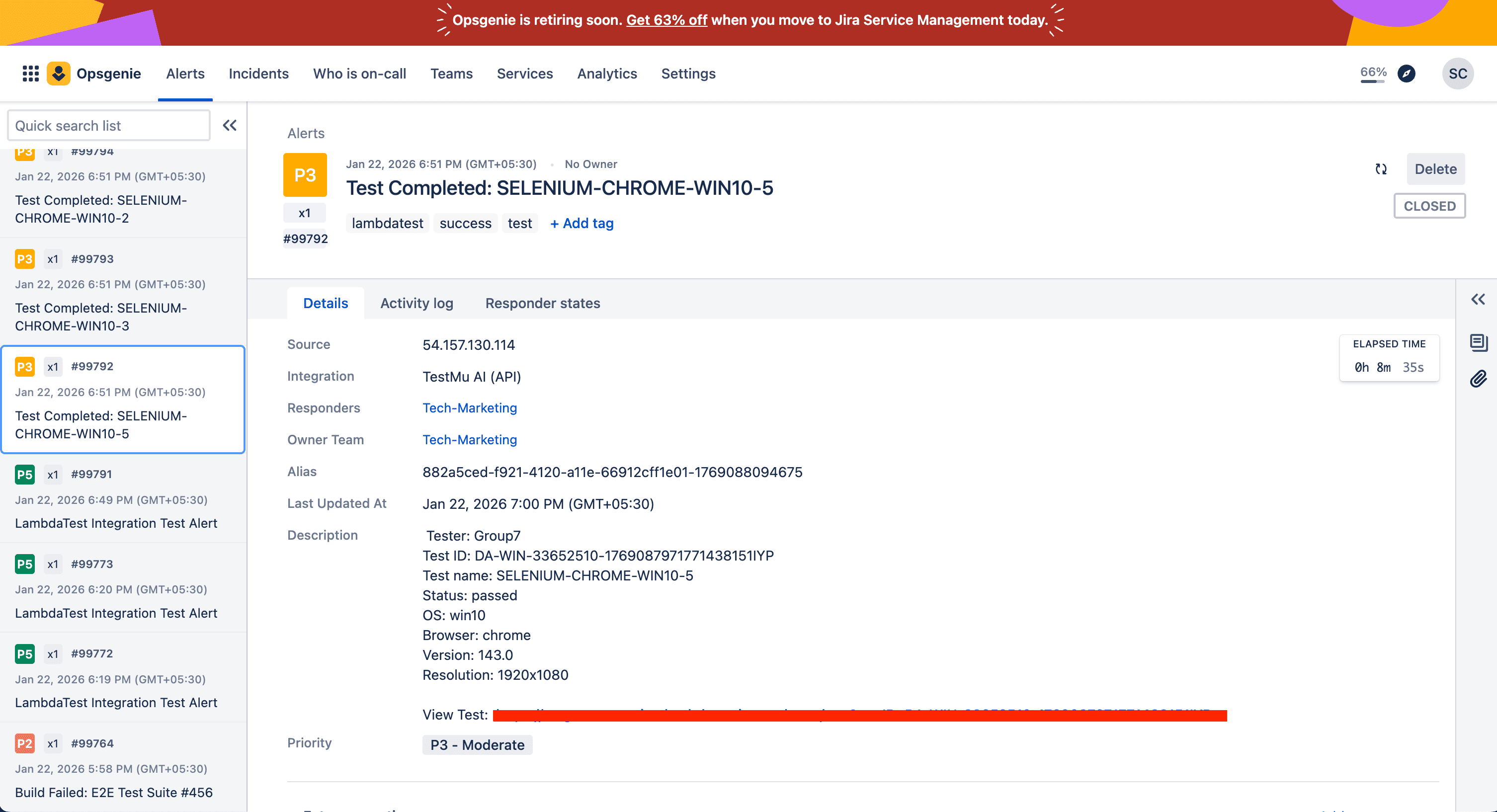Open the SC profile avatar
This screenshot has width=1497, height=812.
1457,73
